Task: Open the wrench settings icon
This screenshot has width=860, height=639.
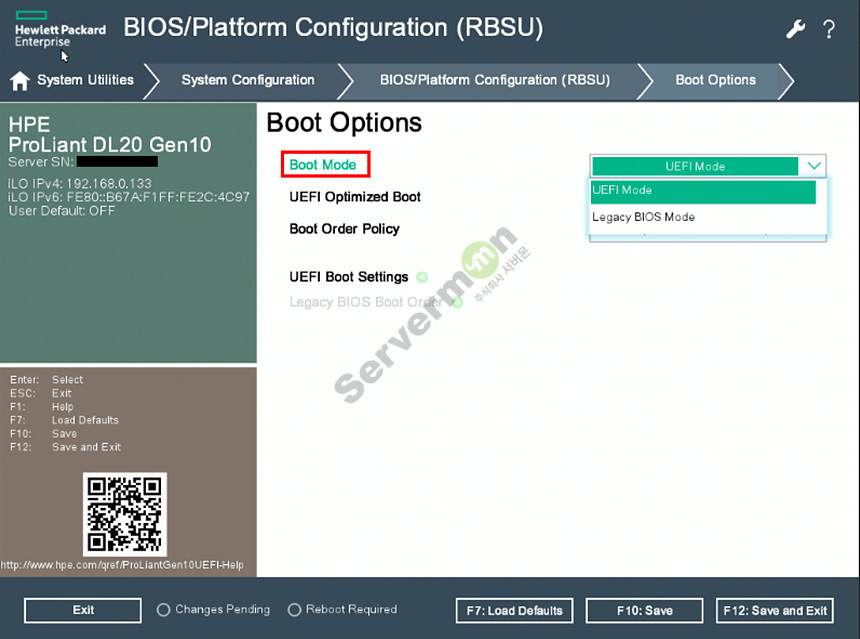Action: [795, 29]
